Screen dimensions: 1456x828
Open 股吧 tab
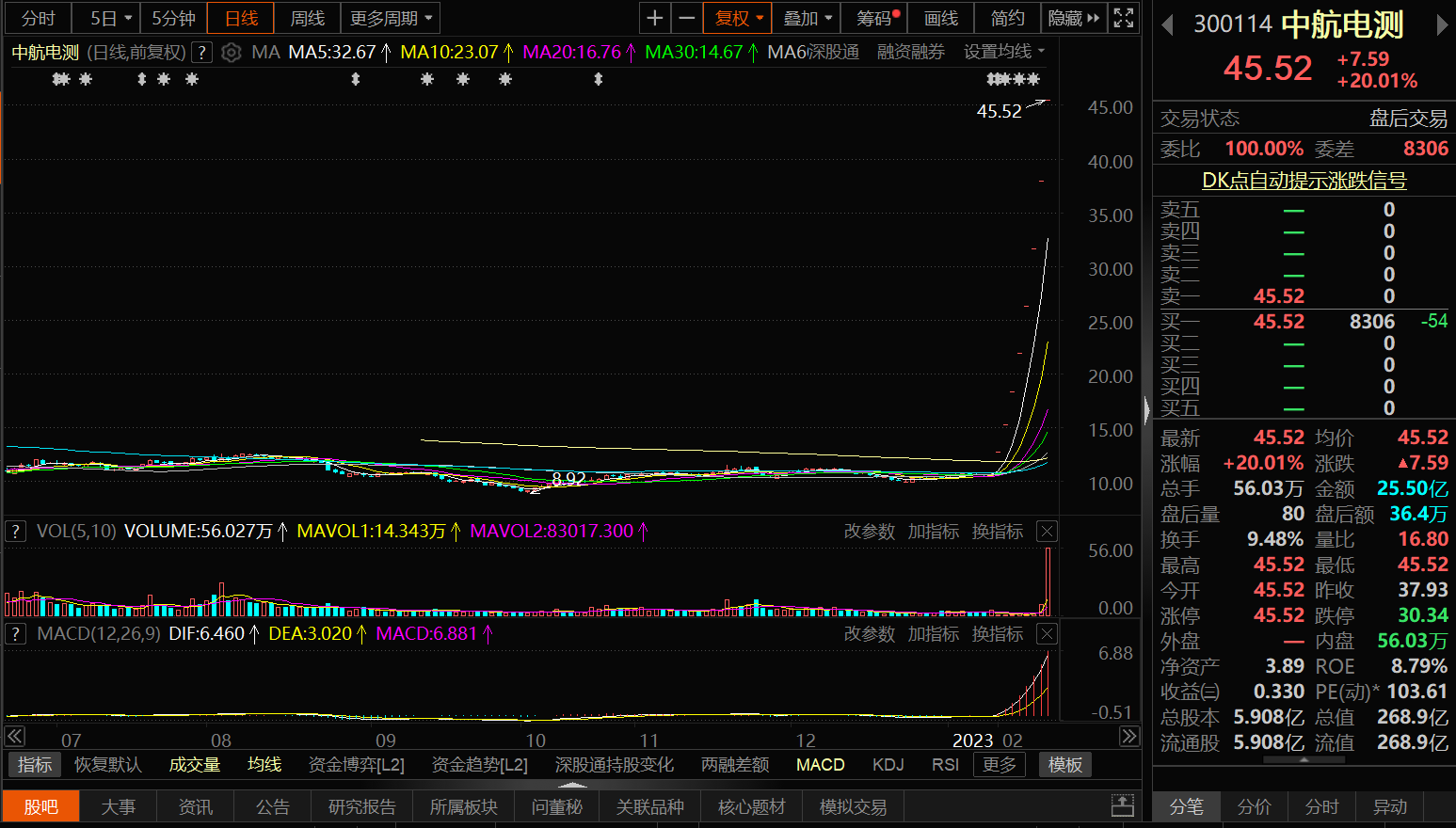coord(40,806)
